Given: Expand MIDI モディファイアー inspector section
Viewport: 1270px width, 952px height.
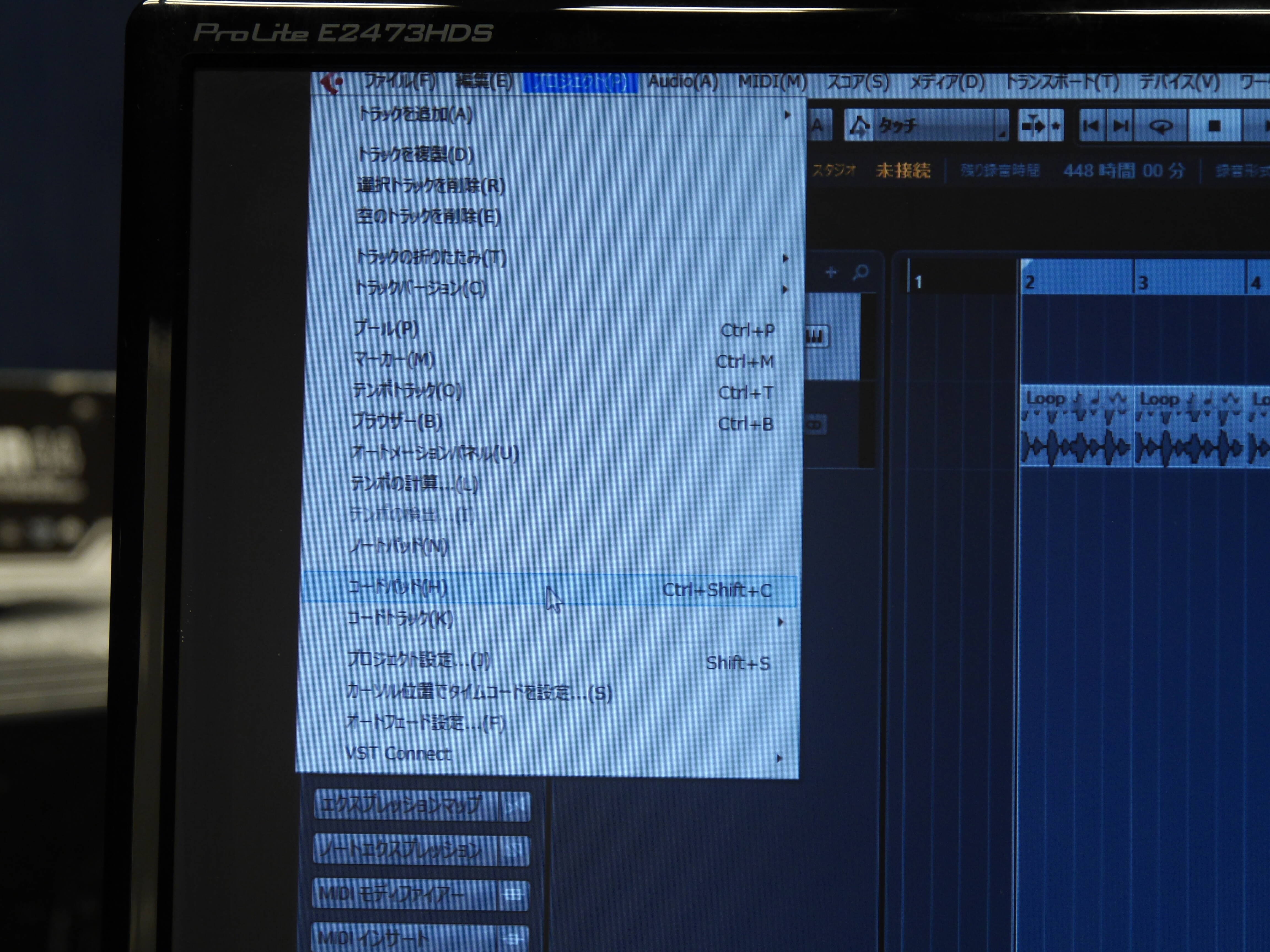Looking at the screenshot, I should click(x=404, y=894).
